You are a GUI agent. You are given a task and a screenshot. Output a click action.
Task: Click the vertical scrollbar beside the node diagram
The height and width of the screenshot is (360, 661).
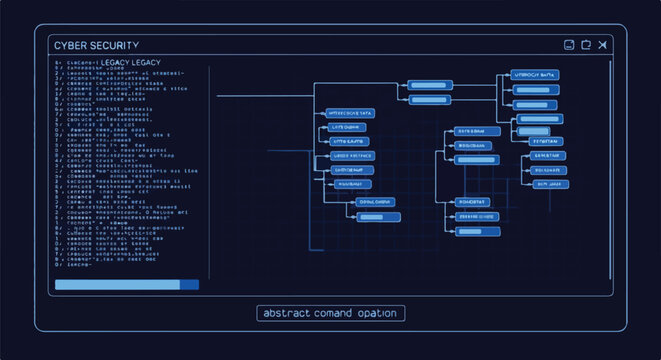point(610,170)
